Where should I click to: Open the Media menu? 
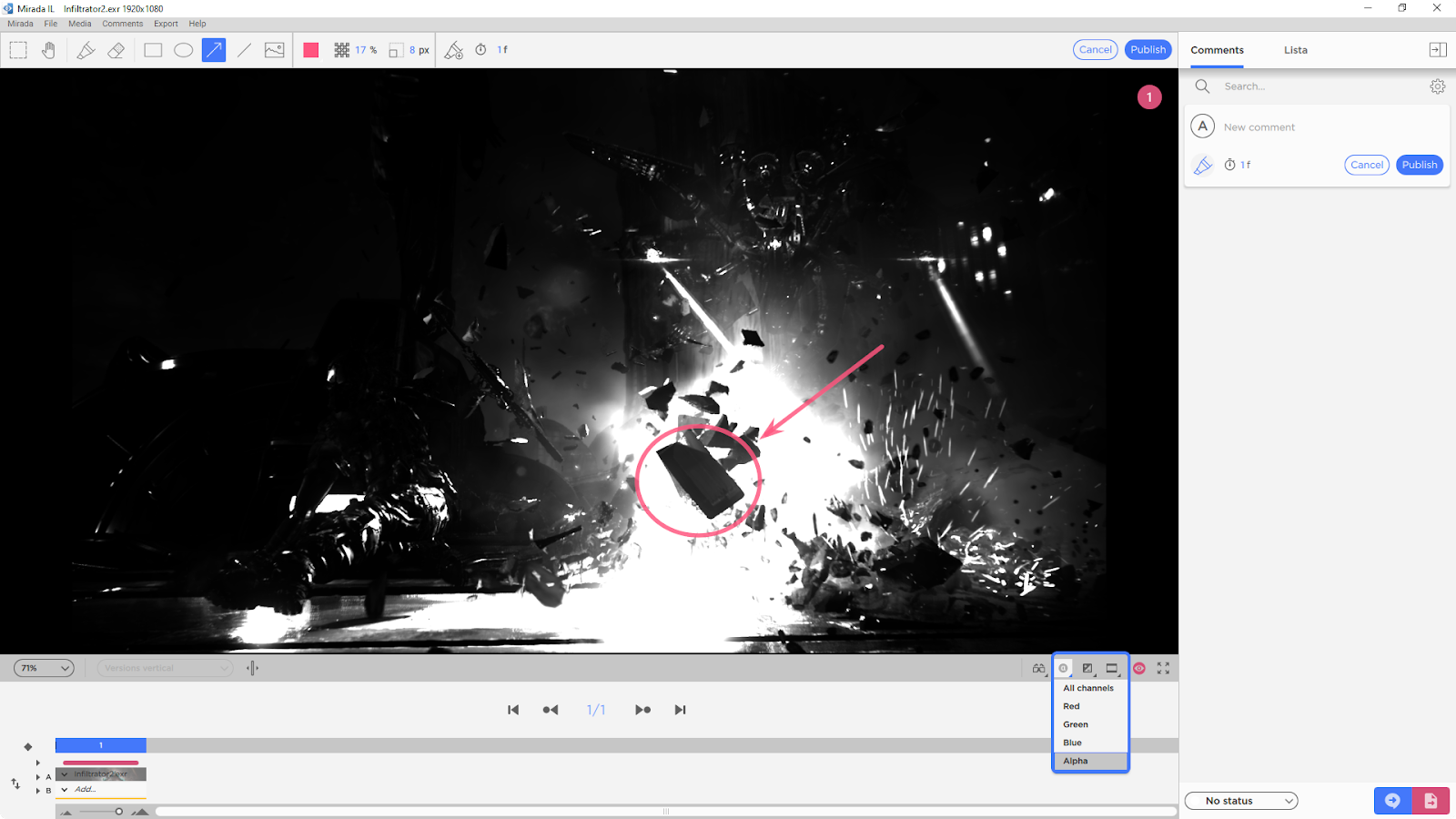80,24
